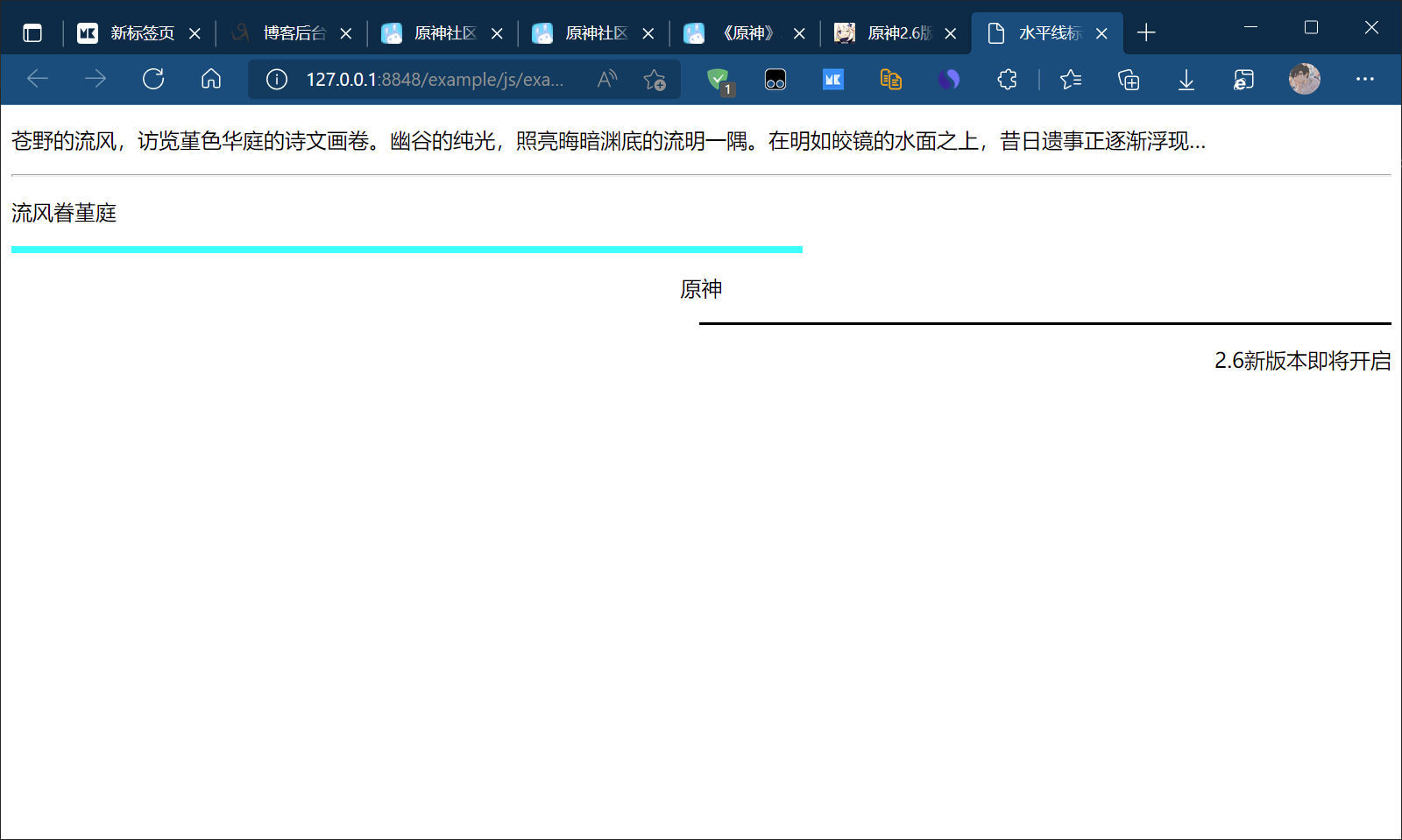Open the user profile avatar
This screenshot has height=840, width=1402.
pos(1305,79)
